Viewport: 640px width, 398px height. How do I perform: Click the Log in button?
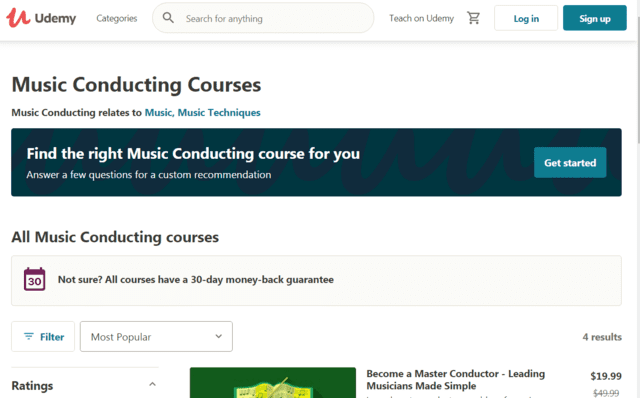(x=526, y=18)
